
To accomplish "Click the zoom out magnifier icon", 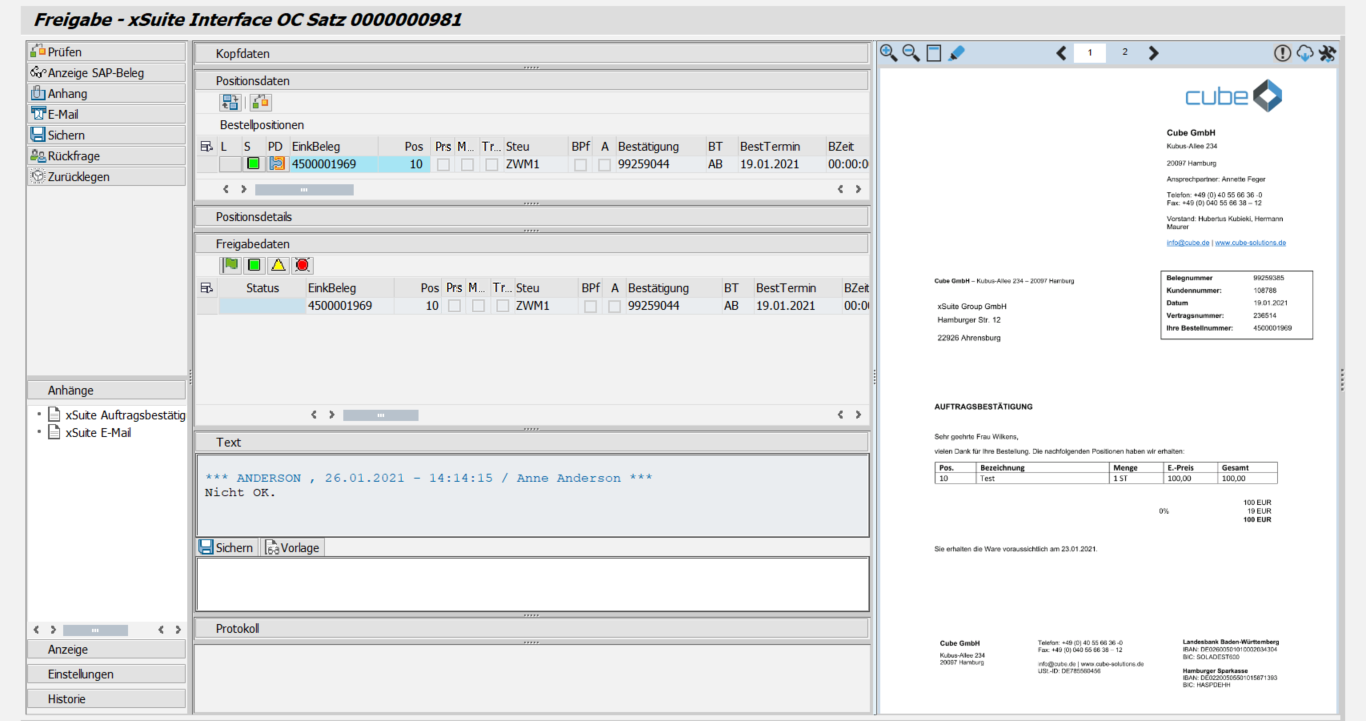I will (911, 53).
